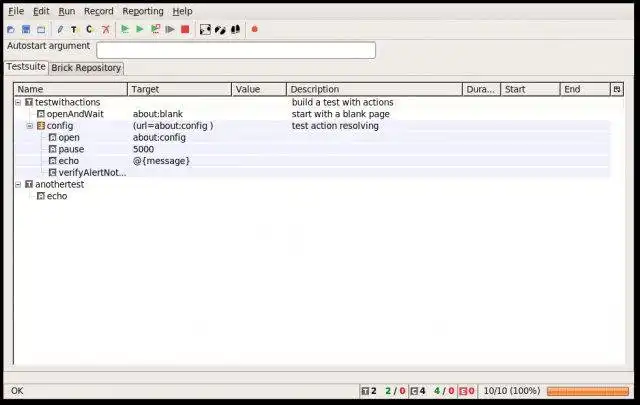Click the command icon beside pause

pos(52,149)
